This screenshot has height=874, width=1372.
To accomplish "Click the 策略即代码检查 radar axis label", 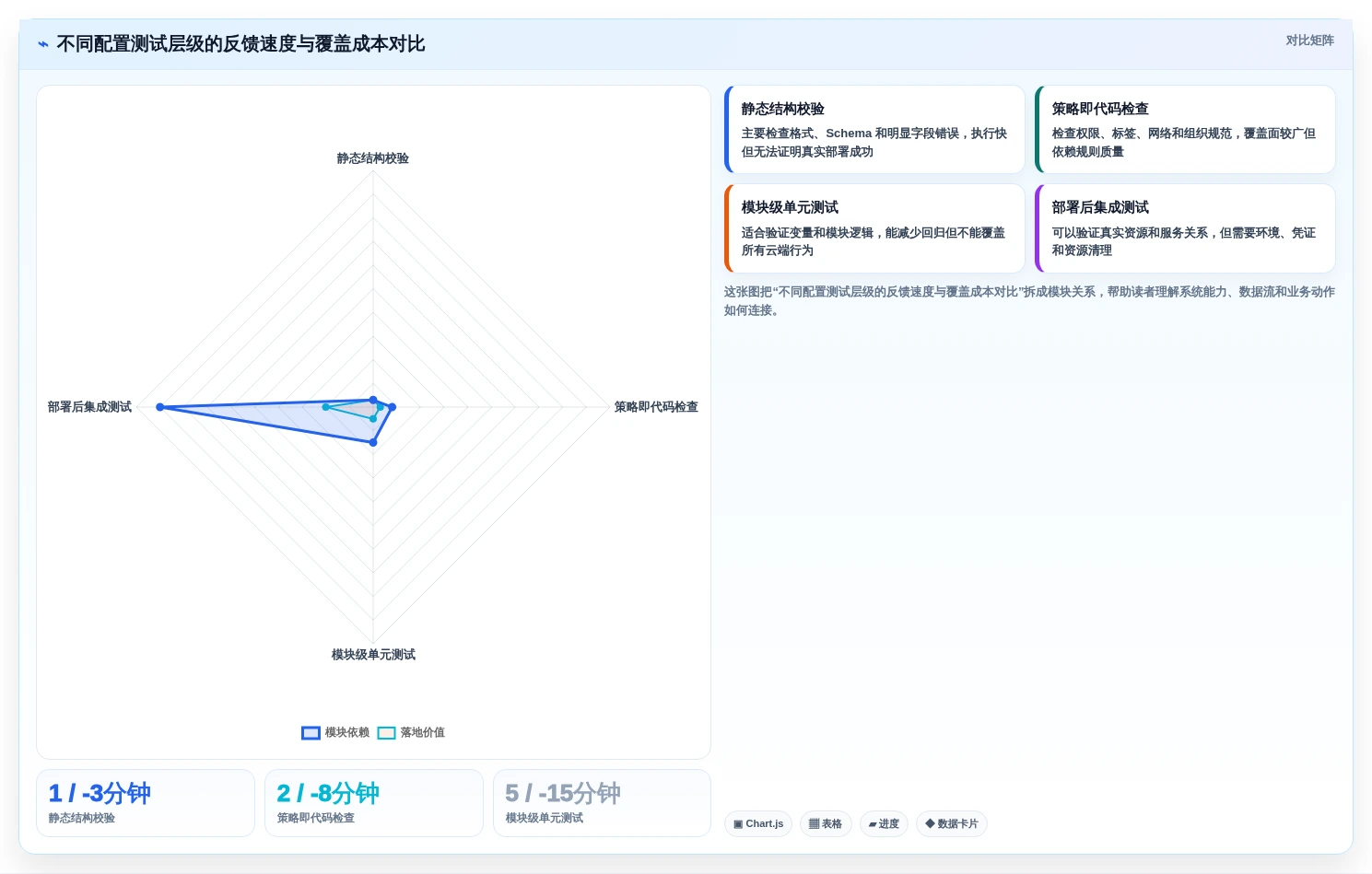I will [x=656, y=407].
